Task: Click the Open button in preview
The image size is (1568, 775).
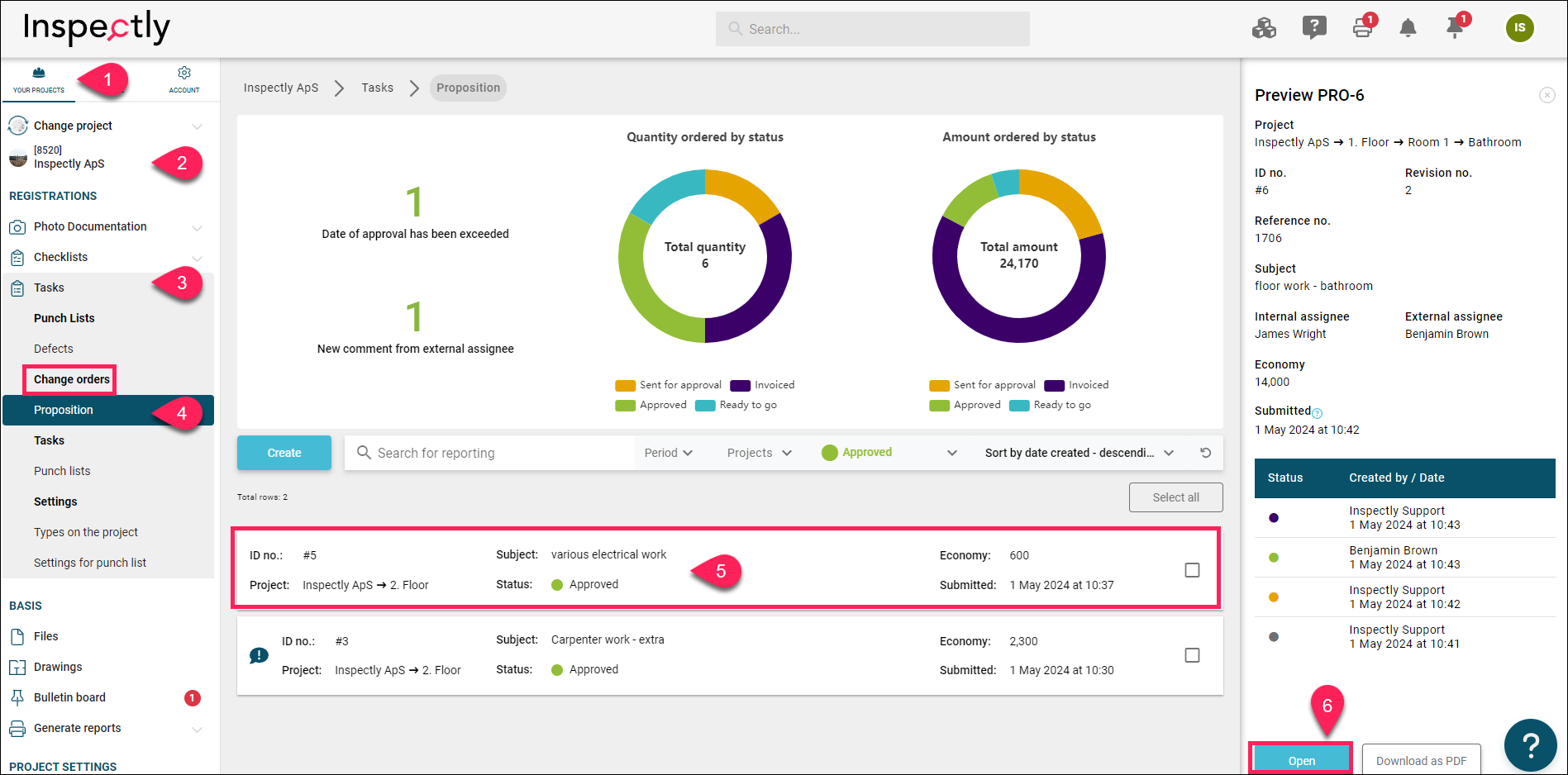Action: [1301, 761]
